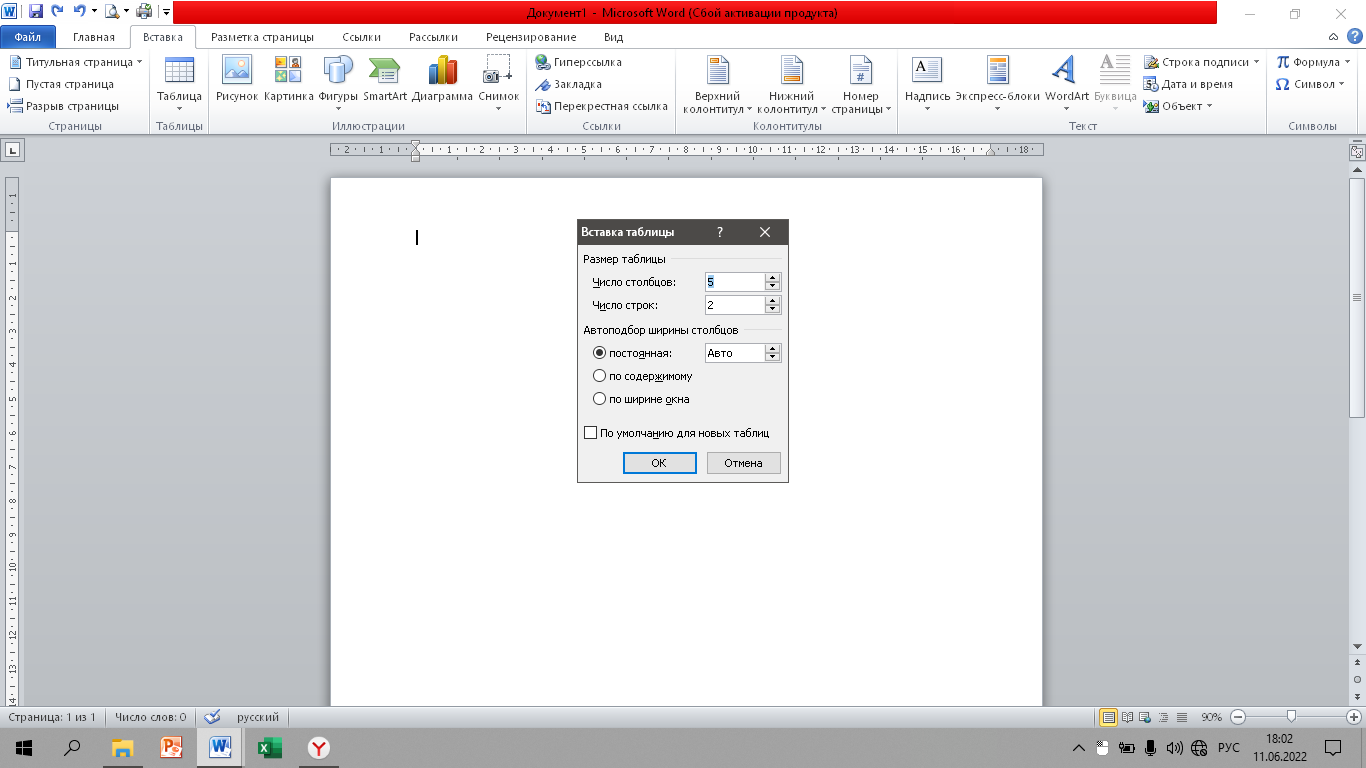Click Число слов: 0 in status bar
Viewport: 1366px width, 768px height.
coord(151,717)
